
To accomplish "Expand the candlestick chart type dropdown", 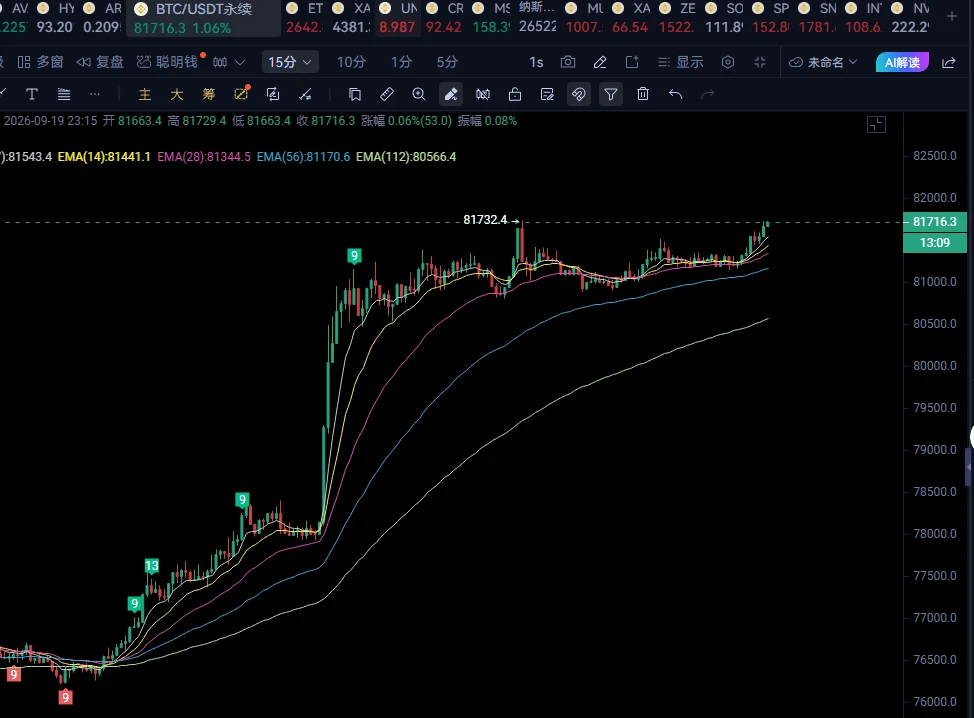I will point(229,62).
